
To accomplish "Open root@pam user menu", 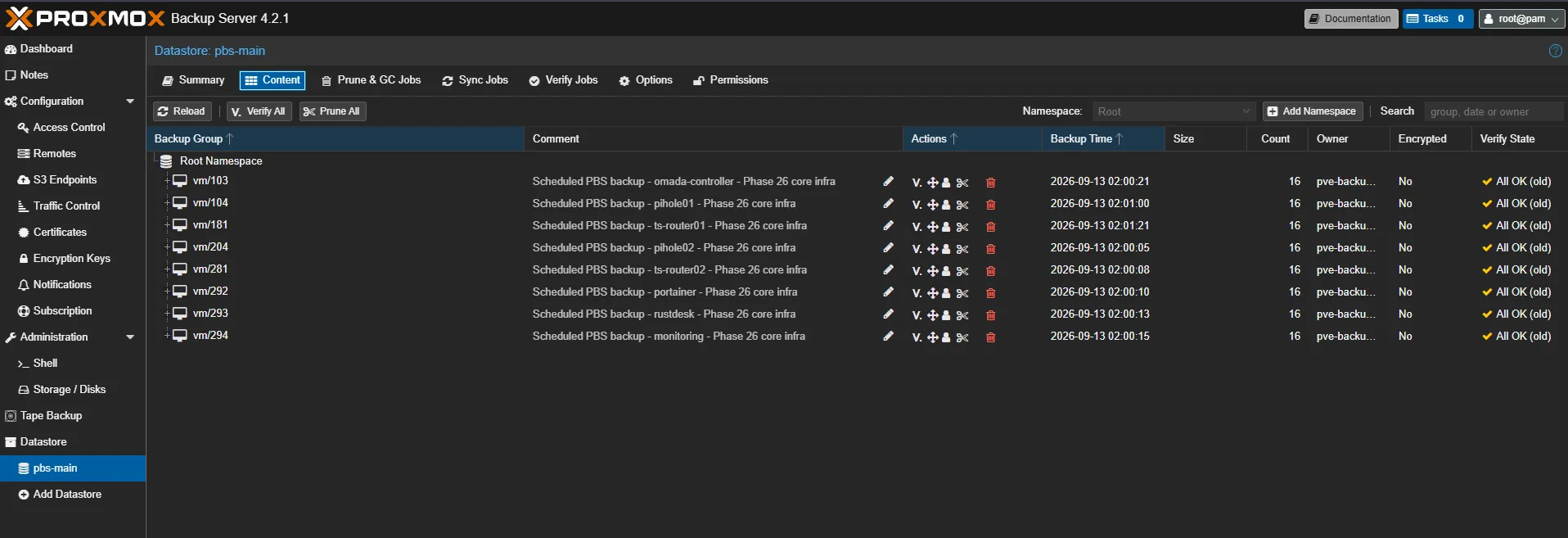I will [1521, 19].
